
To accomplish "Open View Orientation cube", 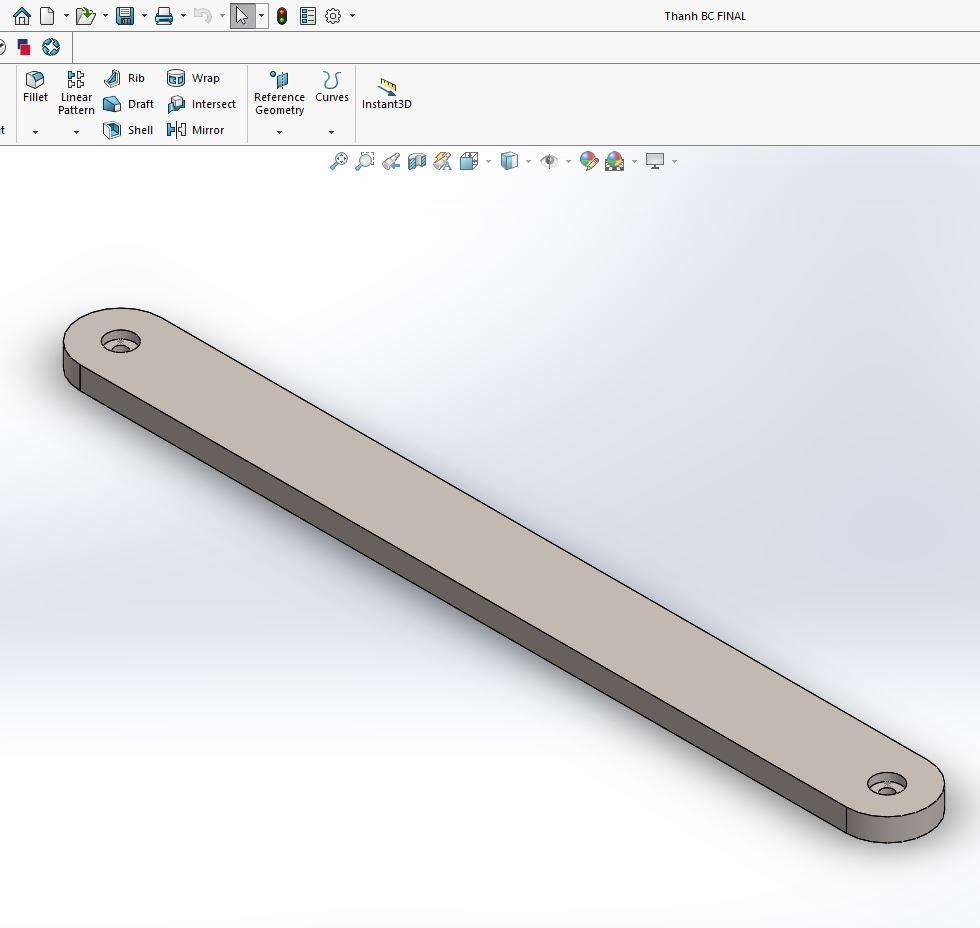I will [x=469, y=161].
